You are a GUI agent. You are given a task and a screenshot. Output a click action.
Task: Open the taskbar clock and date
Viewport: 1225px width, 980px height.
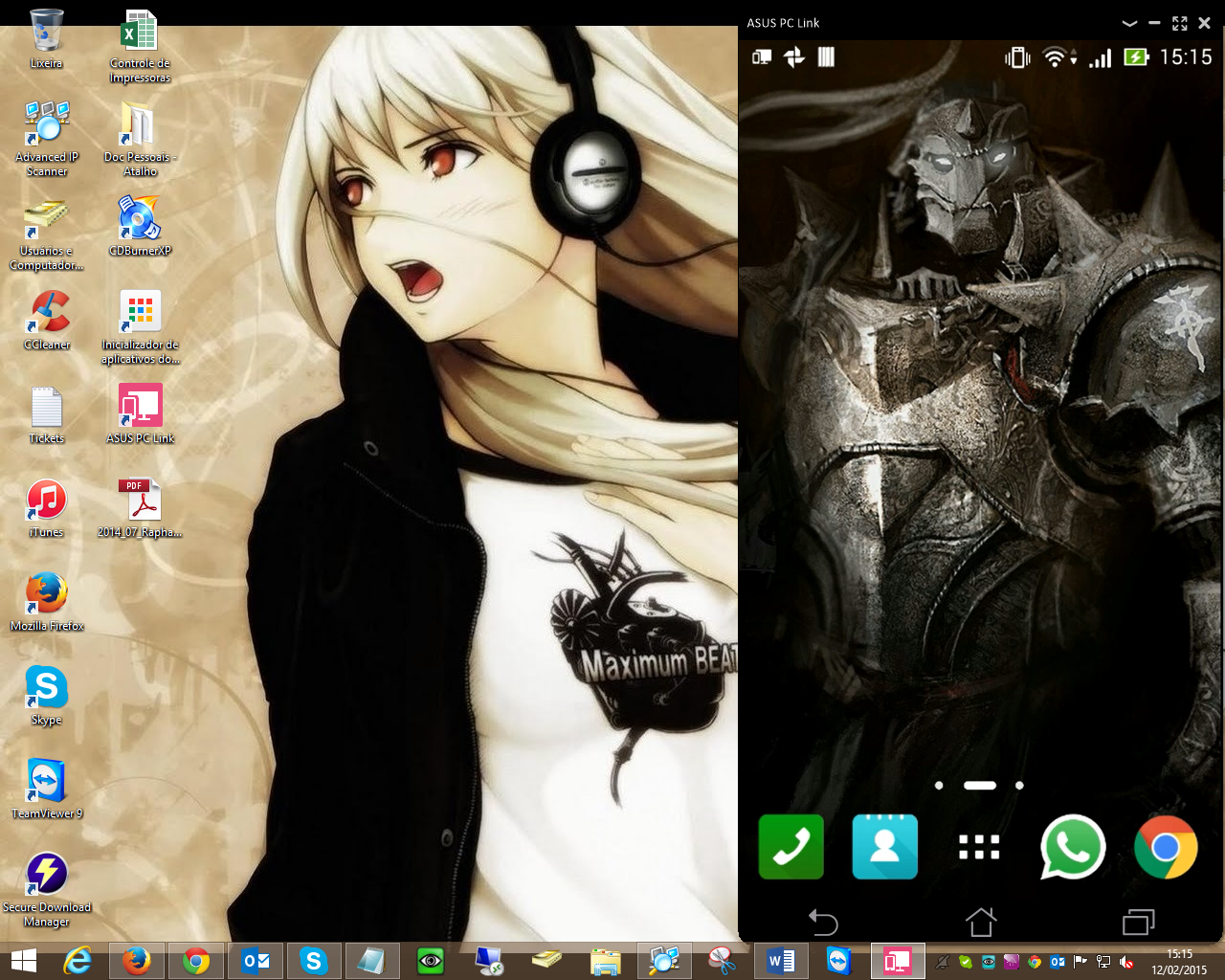1179,962
